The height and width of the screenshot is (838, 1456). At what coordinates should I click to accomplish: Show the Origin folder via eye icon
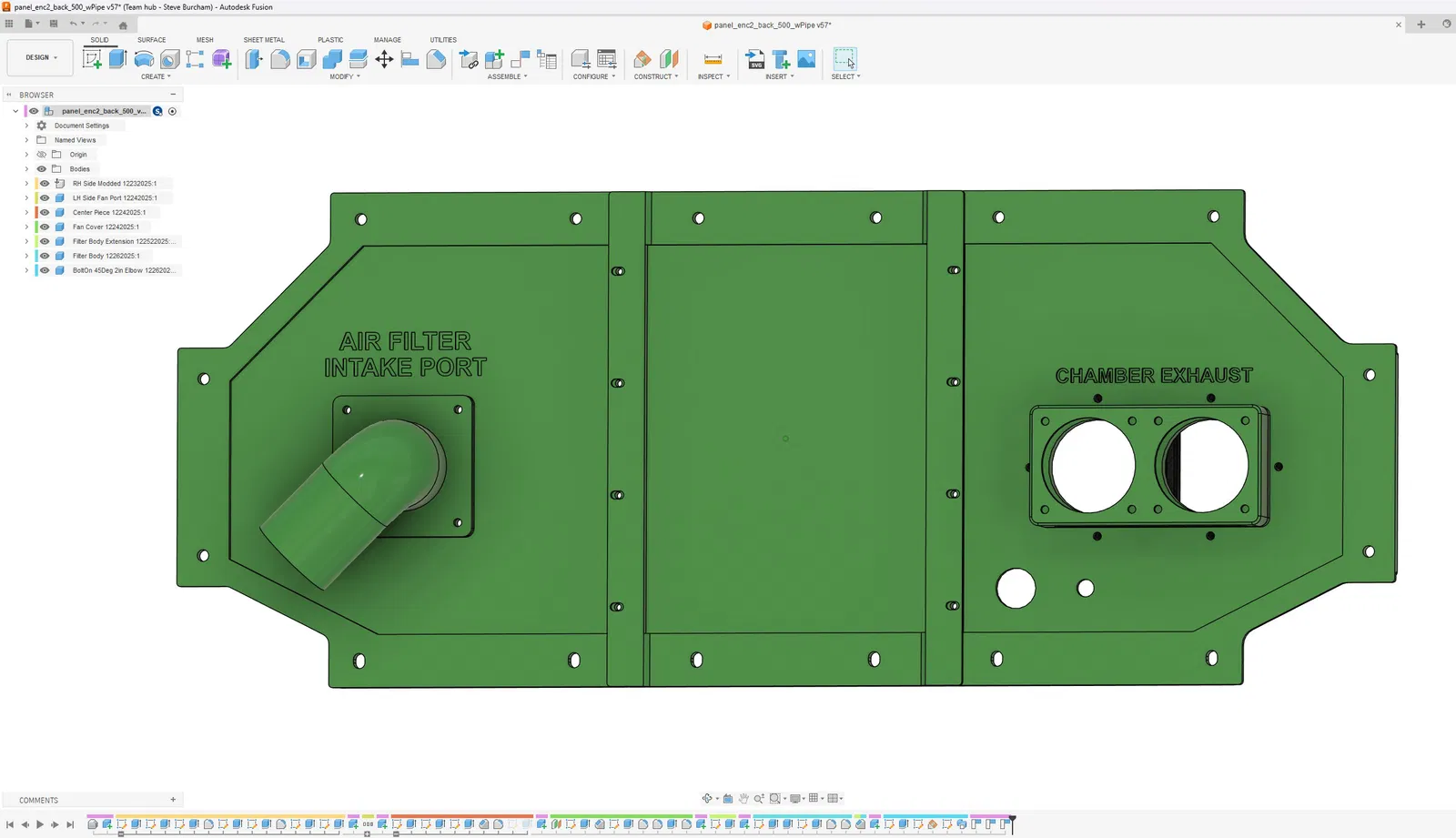pos(42,155)
